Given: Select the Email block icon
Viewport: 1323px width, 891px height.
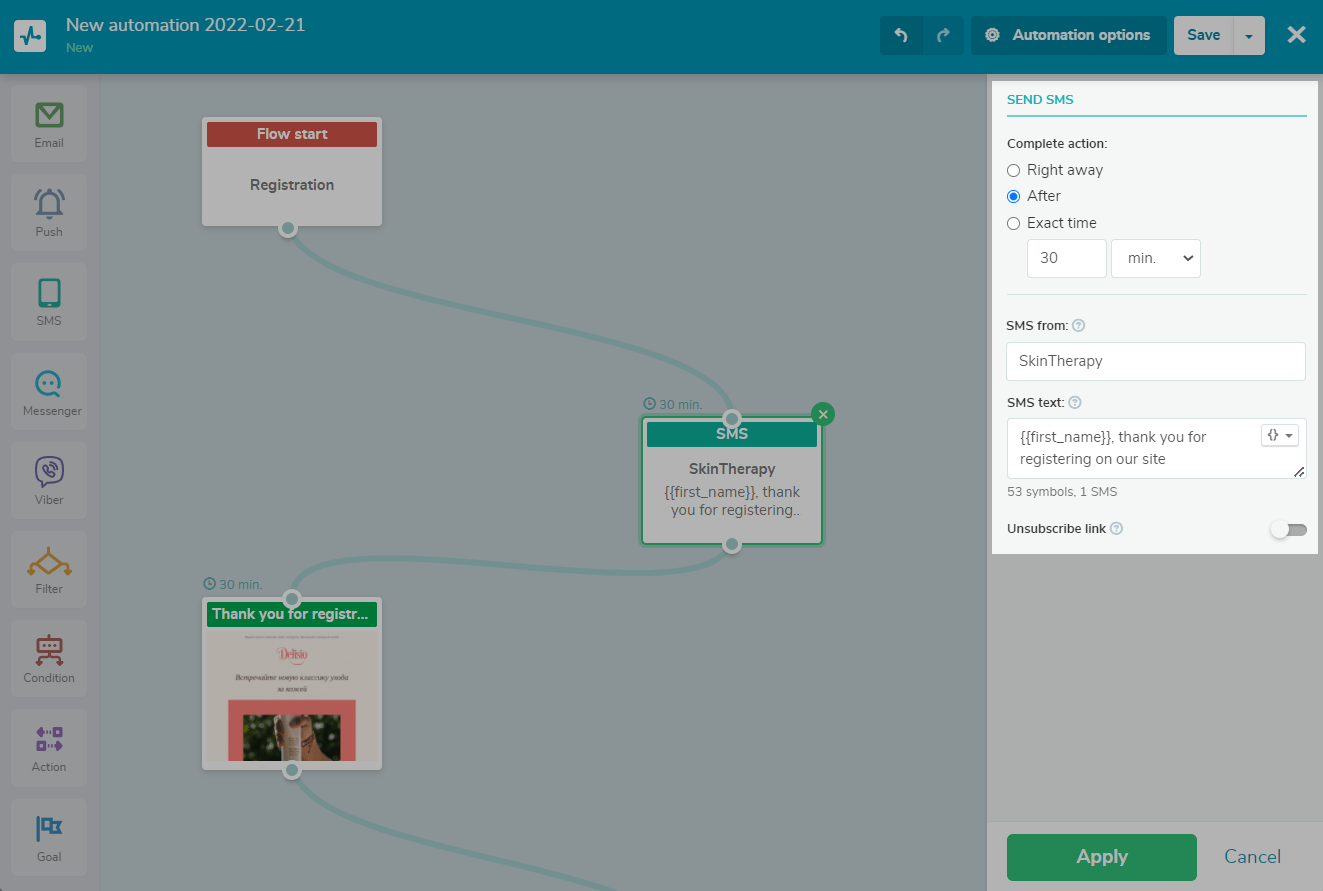Looking at the screenshot, I should 49,124.
